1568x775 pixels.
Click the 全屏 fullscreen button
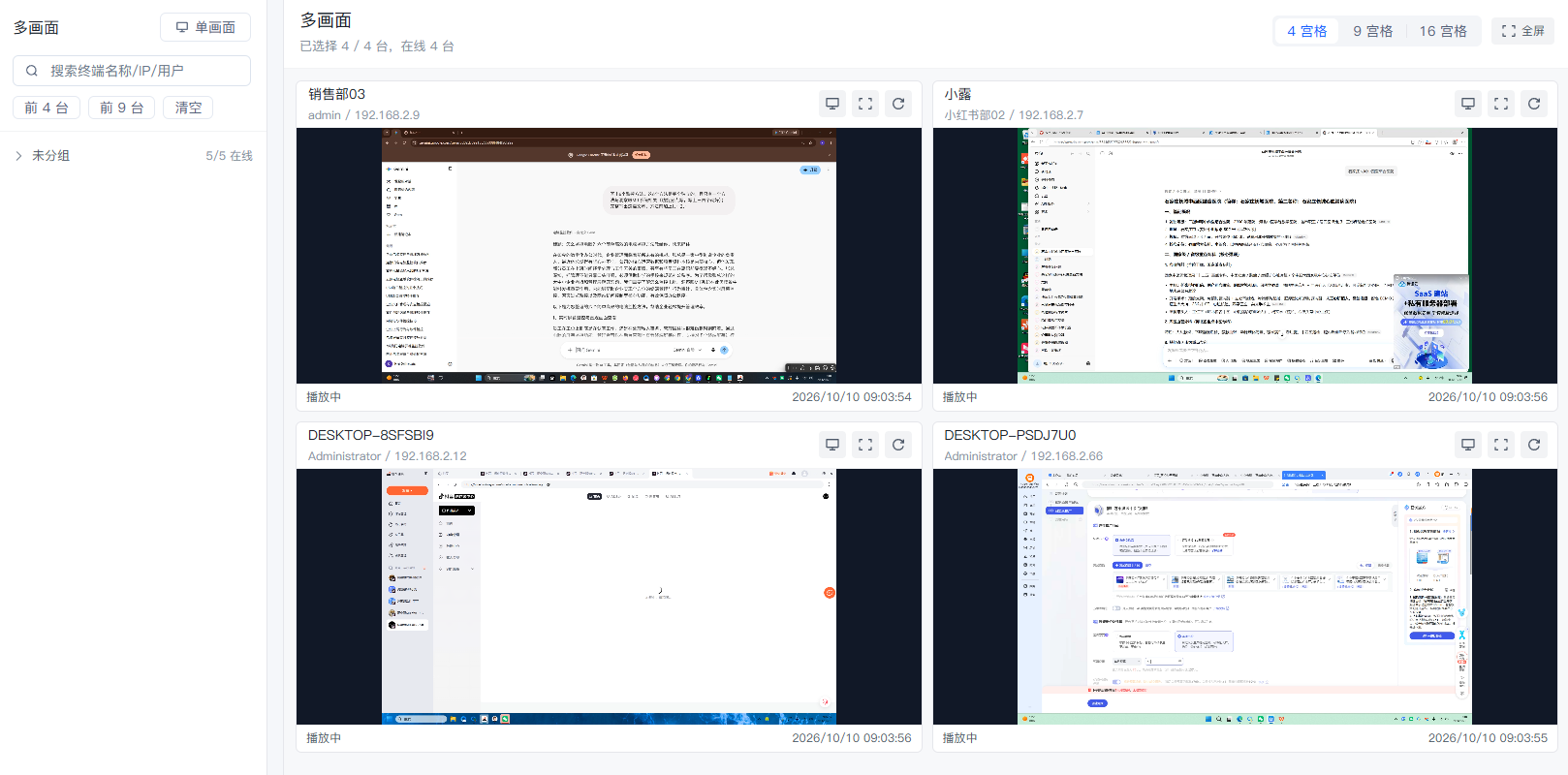pyautogui.click(x=1522, y=31)
